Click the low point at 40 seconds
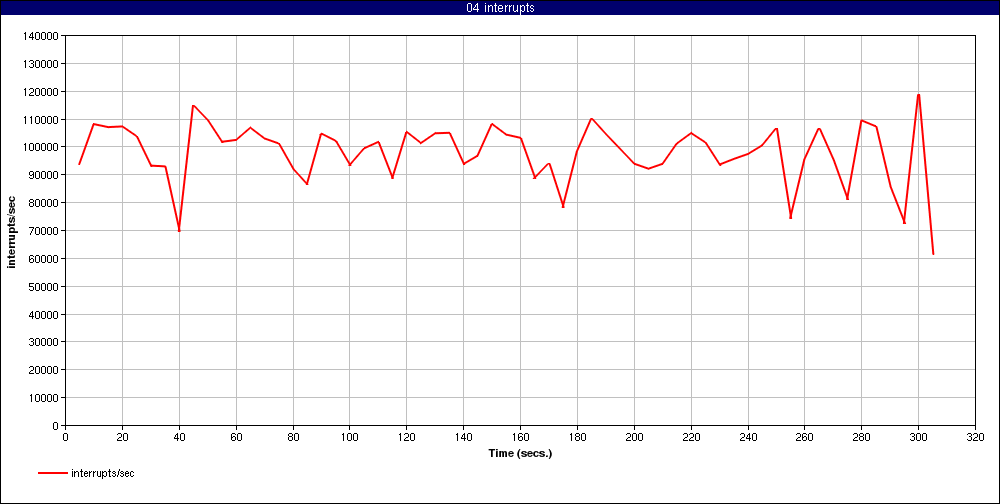1000x504 pixels. pos(179,230)
